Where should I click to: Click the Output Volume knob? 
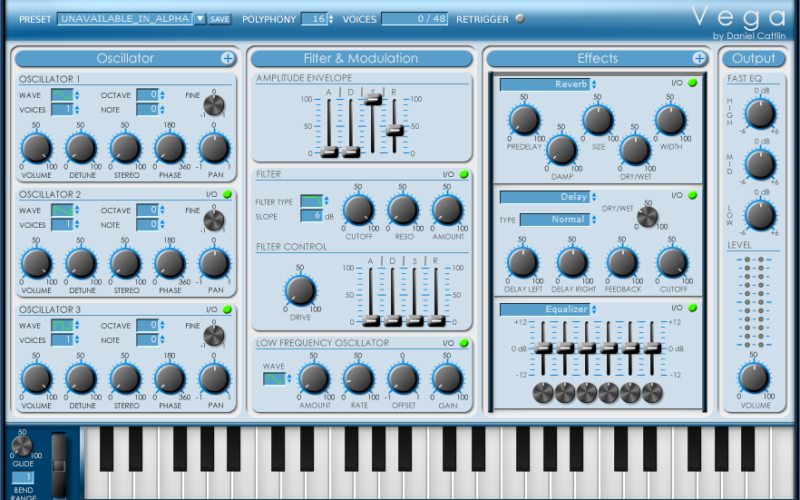tap(754, 378)
